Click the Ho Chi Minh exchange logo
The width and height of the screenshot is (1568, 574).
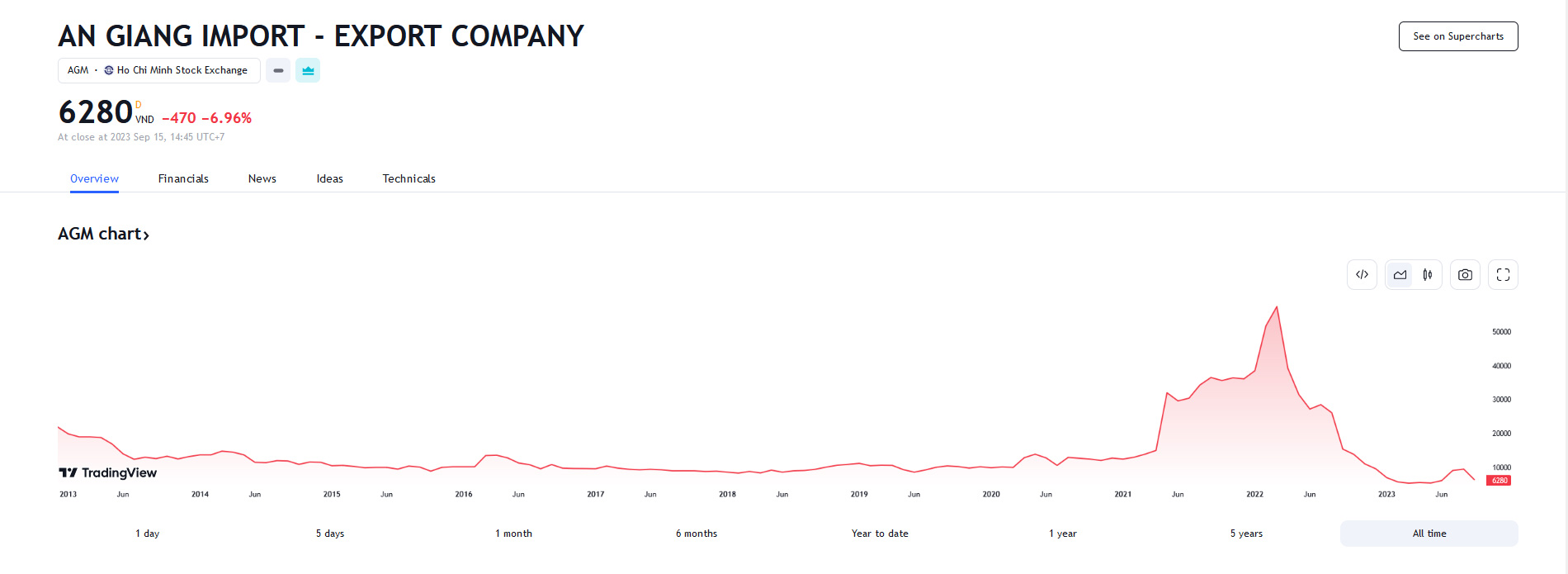coord(109,70)
